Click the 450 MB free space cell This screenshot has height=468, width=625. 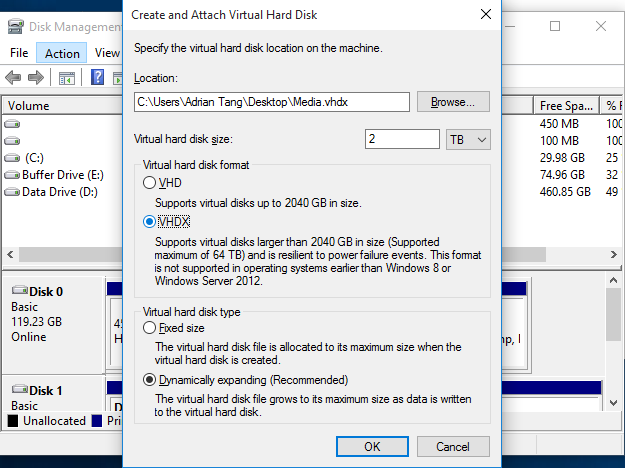pyautogui.click(x=559, y=124)
